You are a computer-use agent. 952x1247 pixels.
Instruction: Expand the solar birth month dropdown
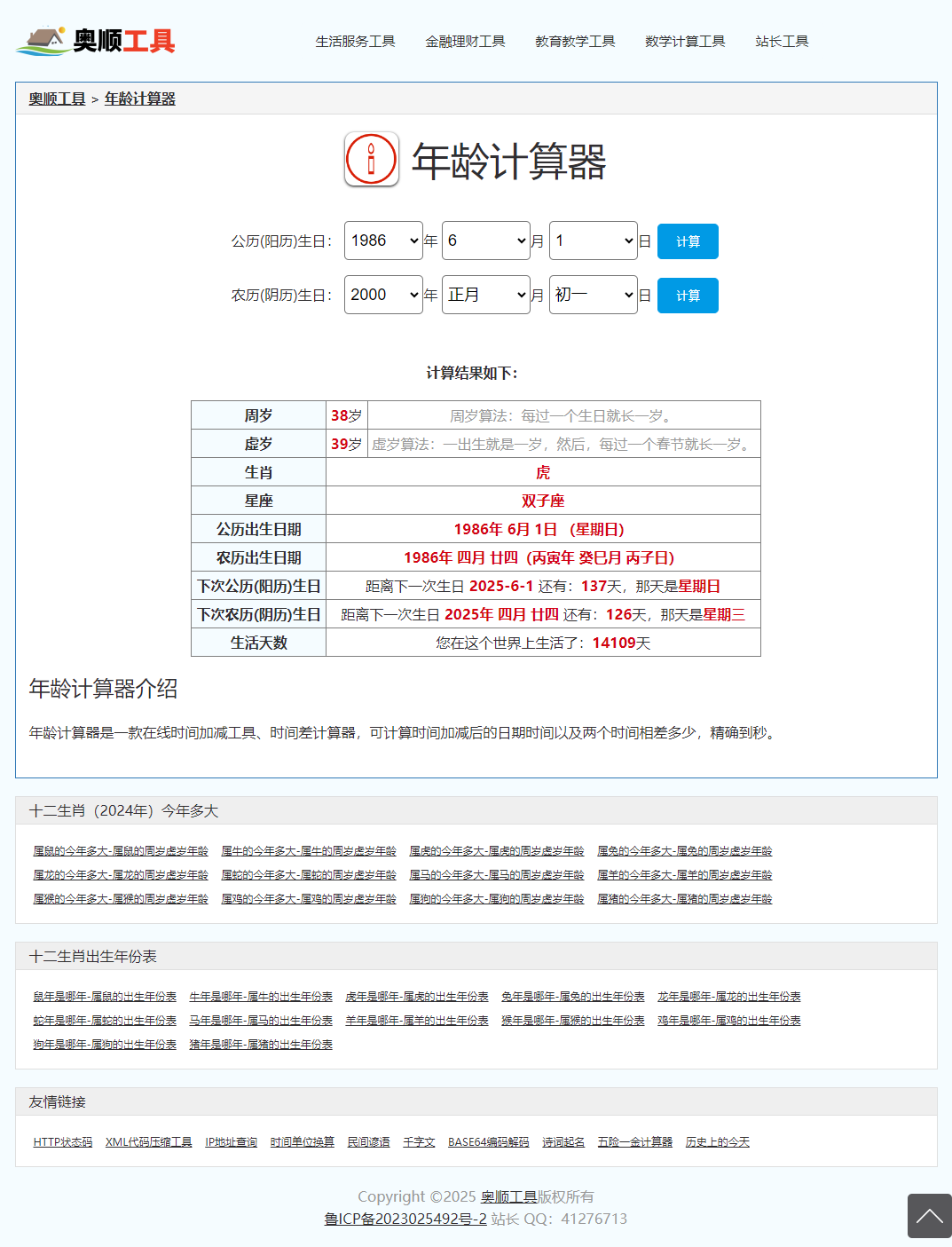click(485, 241)
